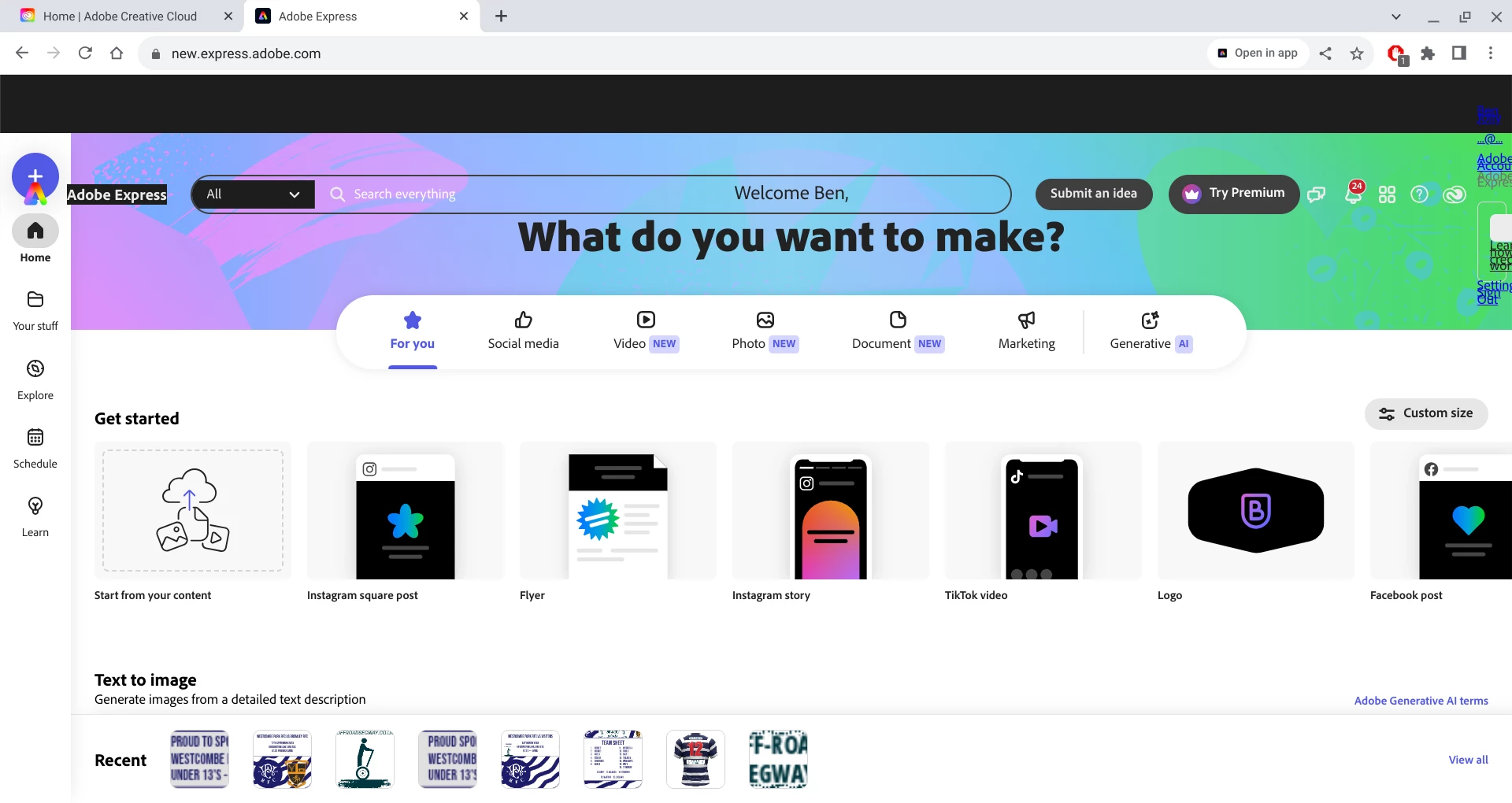Close the Home | Adobe Creative Cloud tab
Screen dimensions: 1512x803
pyautogui.click(x=228, y=17)
